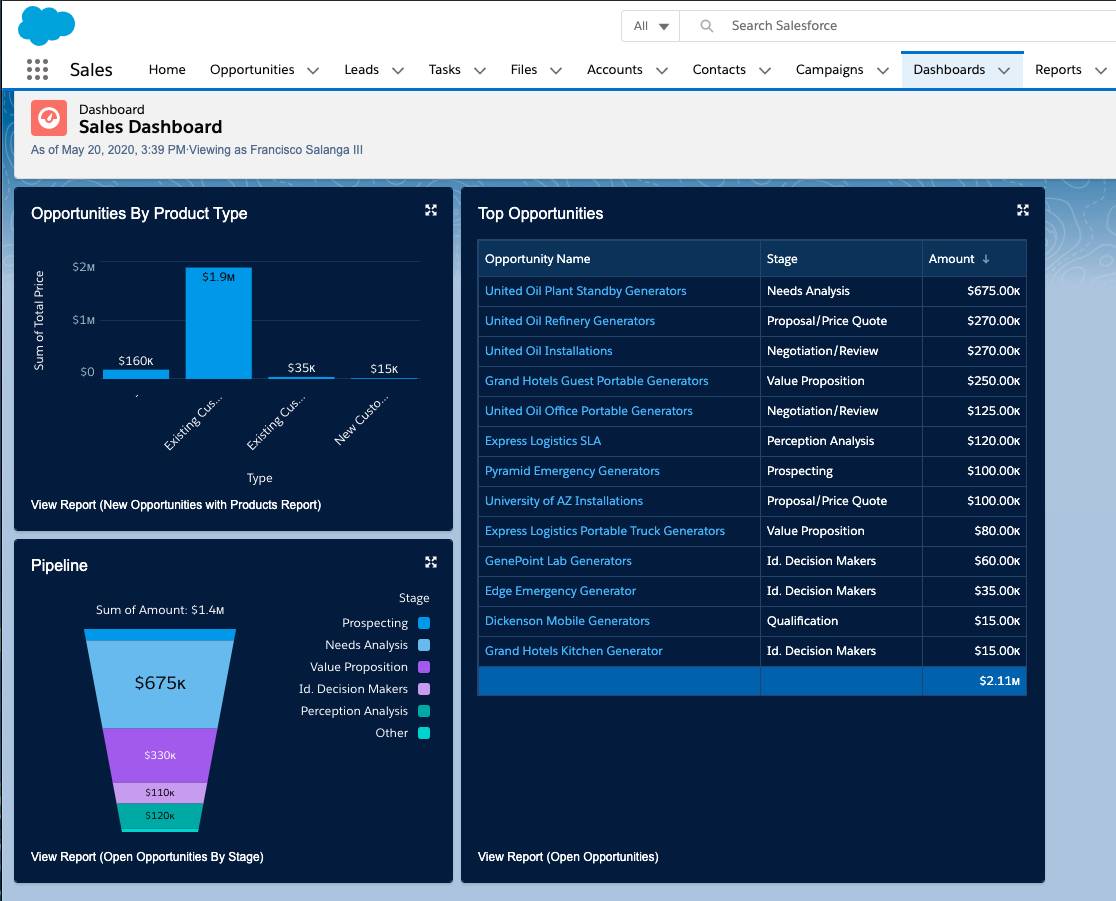Click the $330K funnel segment
Screen dimensions: 1116x901
160,755
